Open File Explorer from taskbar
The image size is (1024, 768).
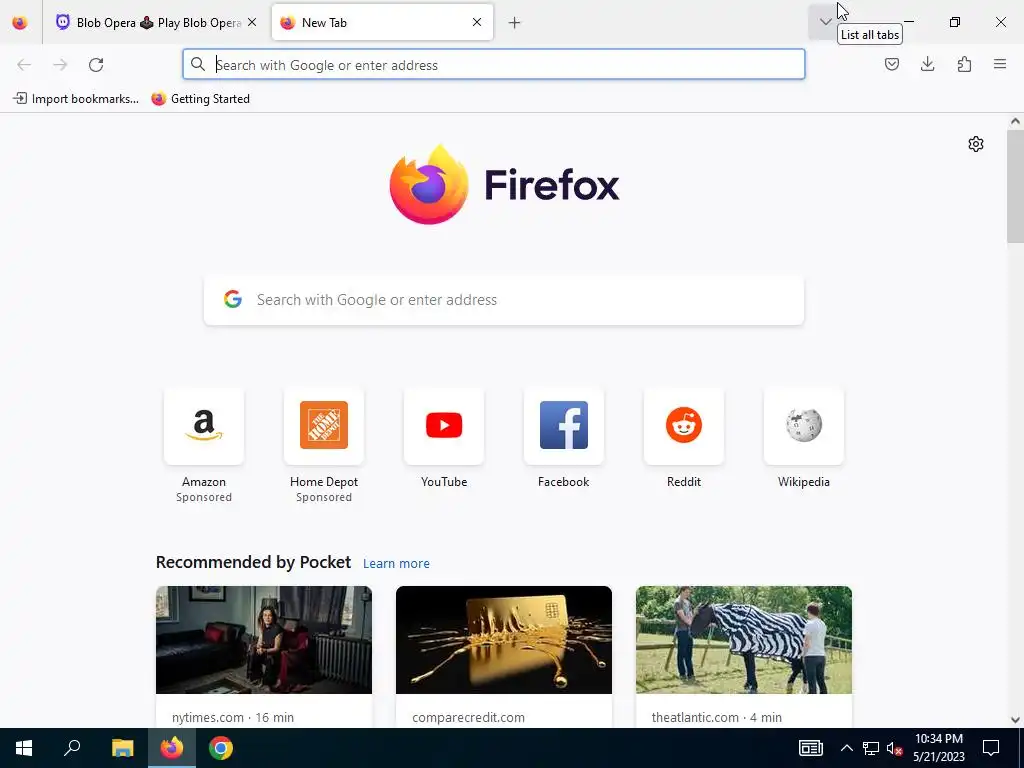tap(122, 748)
